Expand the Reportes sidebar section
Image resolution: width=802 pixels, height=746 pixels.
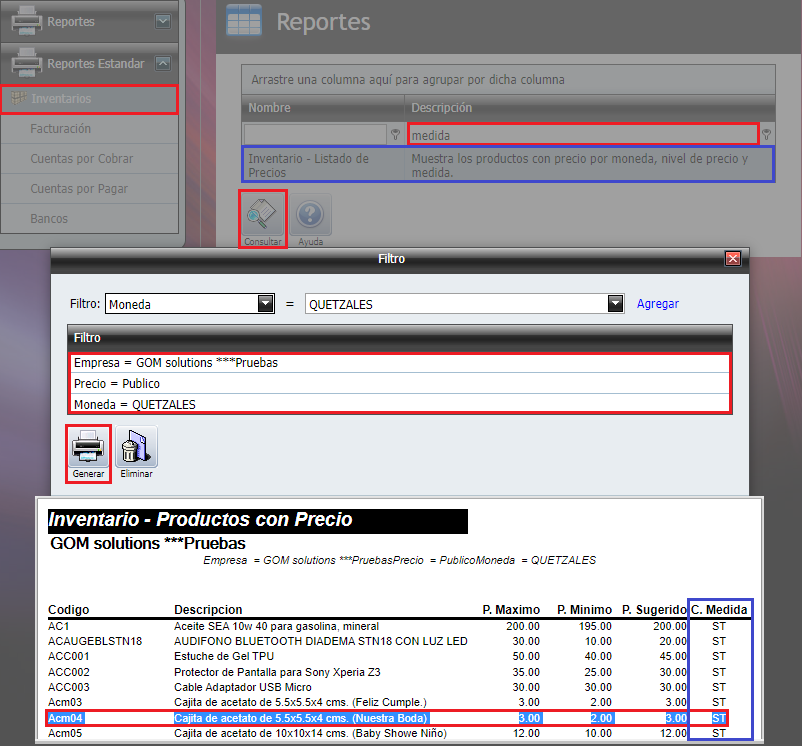tap(163, 21)
